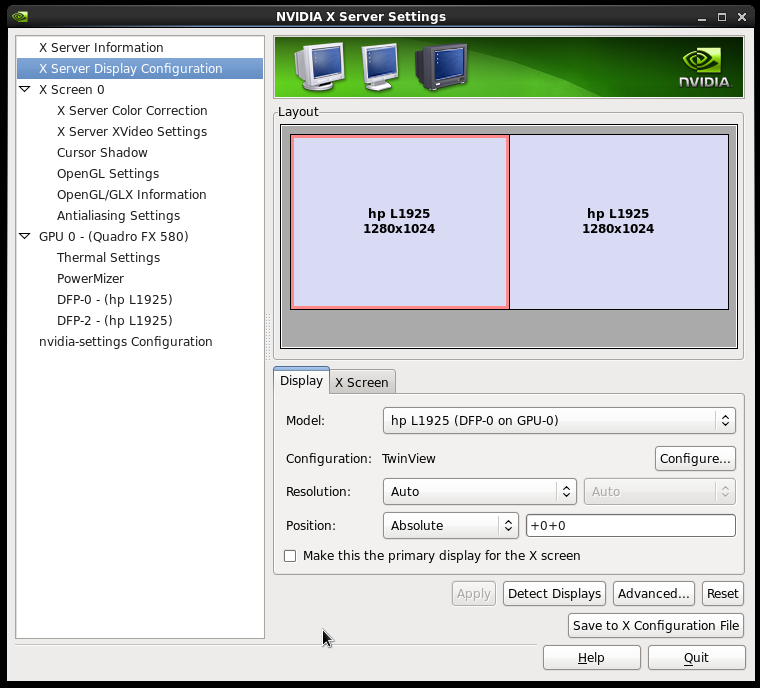The image size is (760, 688).
Task: Click the black CRT monitor banner image
Action: pos(440,66)
